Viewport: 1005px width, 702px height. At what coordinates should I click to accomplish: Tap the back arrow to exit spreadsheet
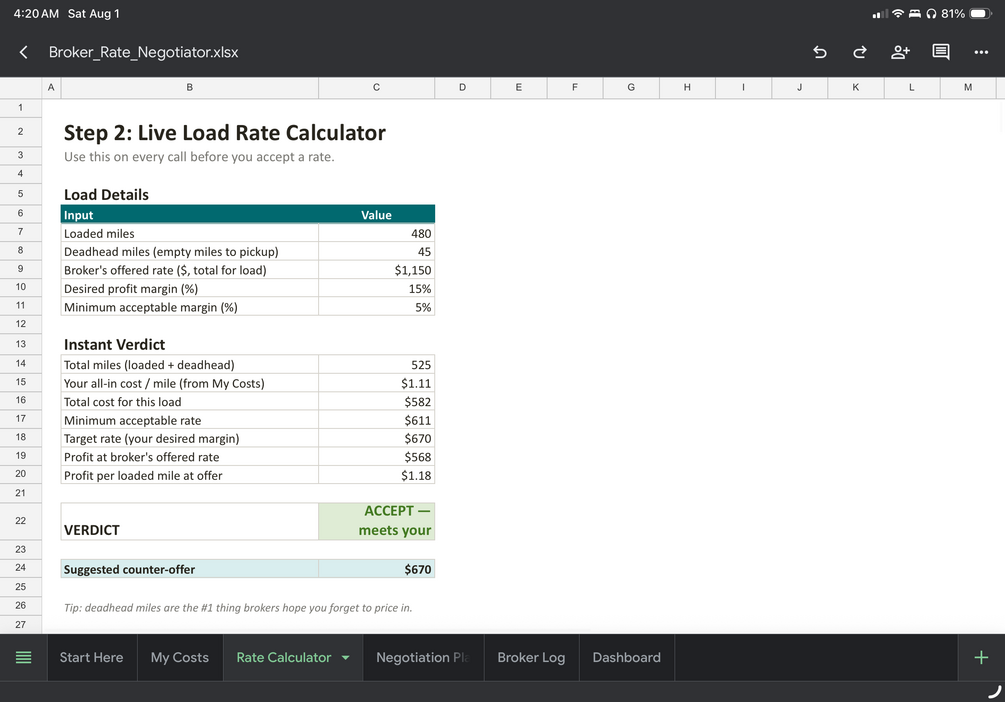pyautogui.click(x=24, y=53)
